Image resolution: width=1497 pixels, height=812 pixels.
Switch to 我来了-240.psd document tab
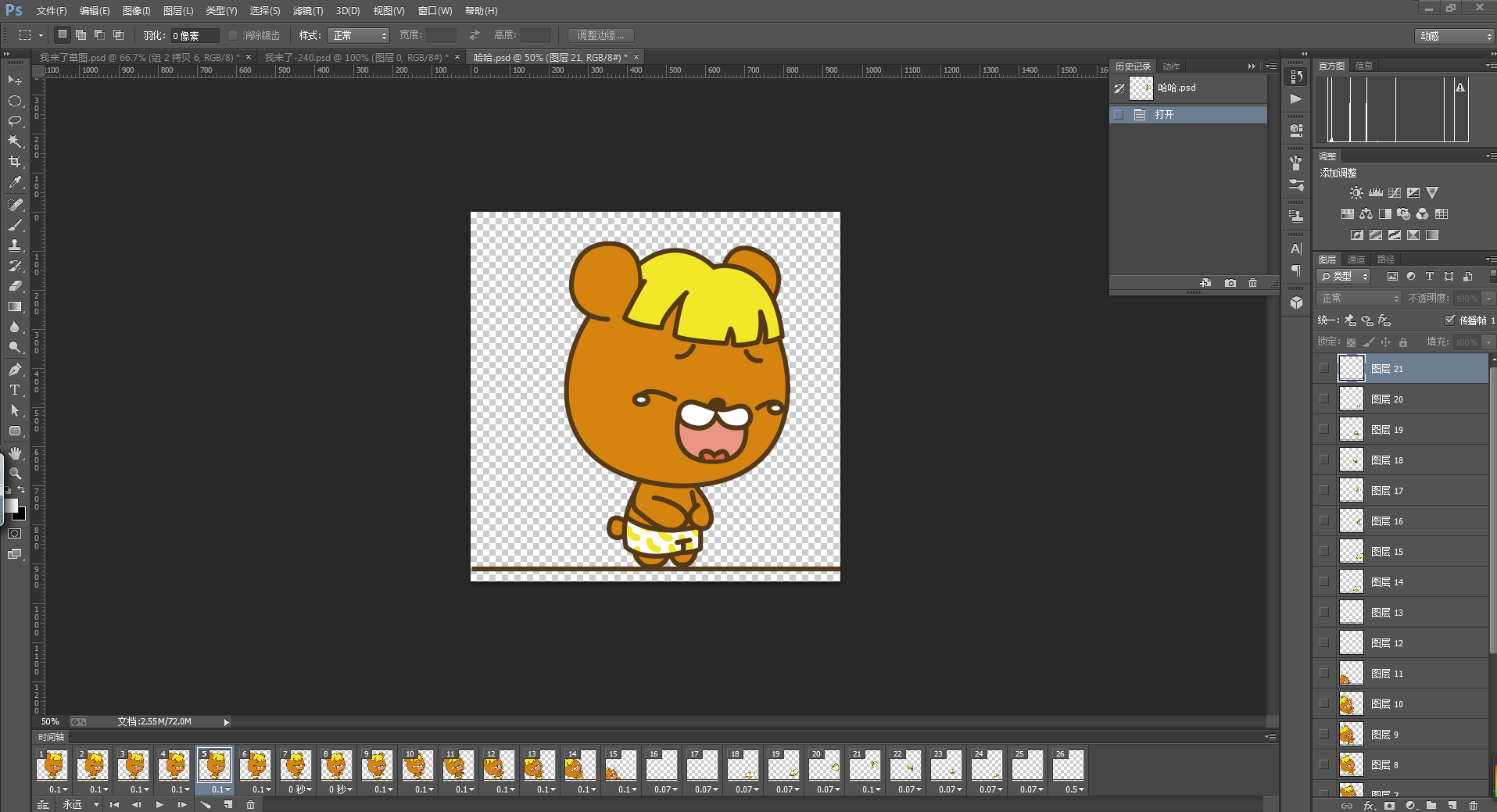coord(356,57)
